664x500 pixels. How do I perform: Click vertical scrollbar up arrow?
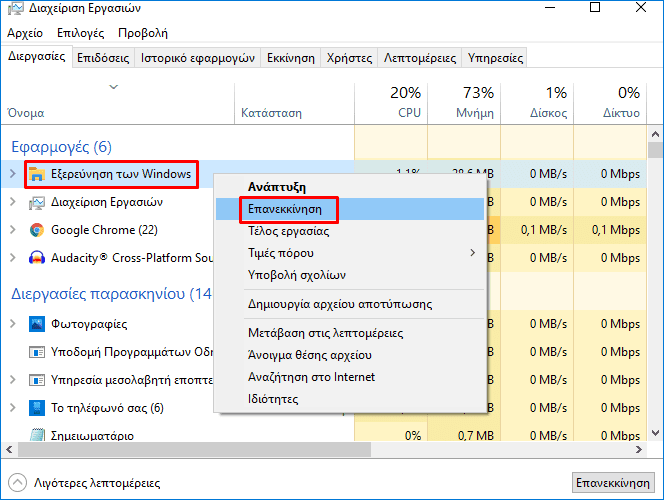655,135
